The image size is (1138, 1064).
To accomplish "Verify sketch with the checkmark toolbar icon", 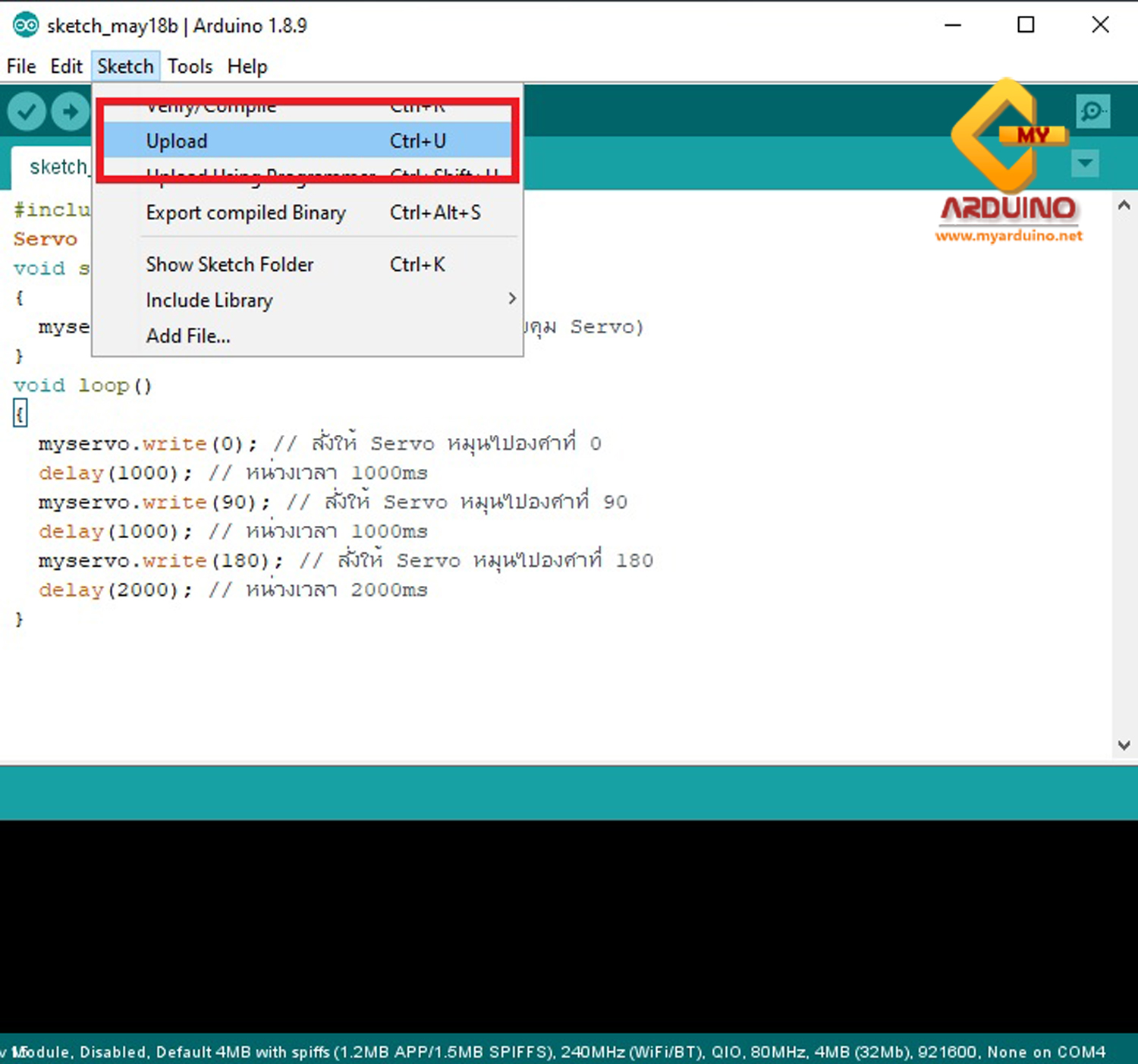I will (26, 111).
